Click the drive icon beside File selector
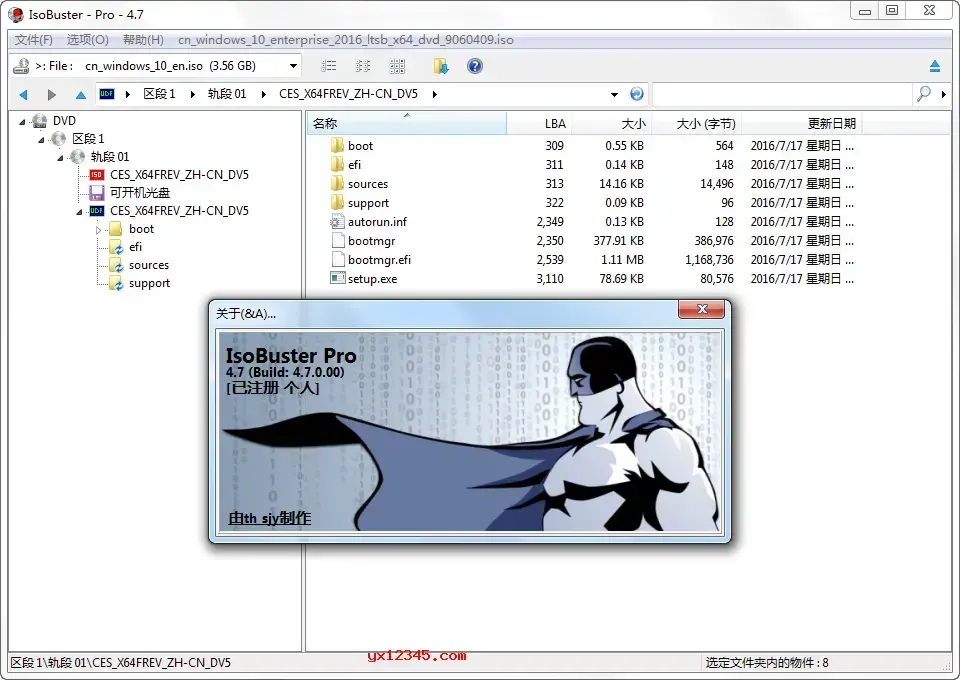Viewport: 960px width, 680px height. [21, 65]
